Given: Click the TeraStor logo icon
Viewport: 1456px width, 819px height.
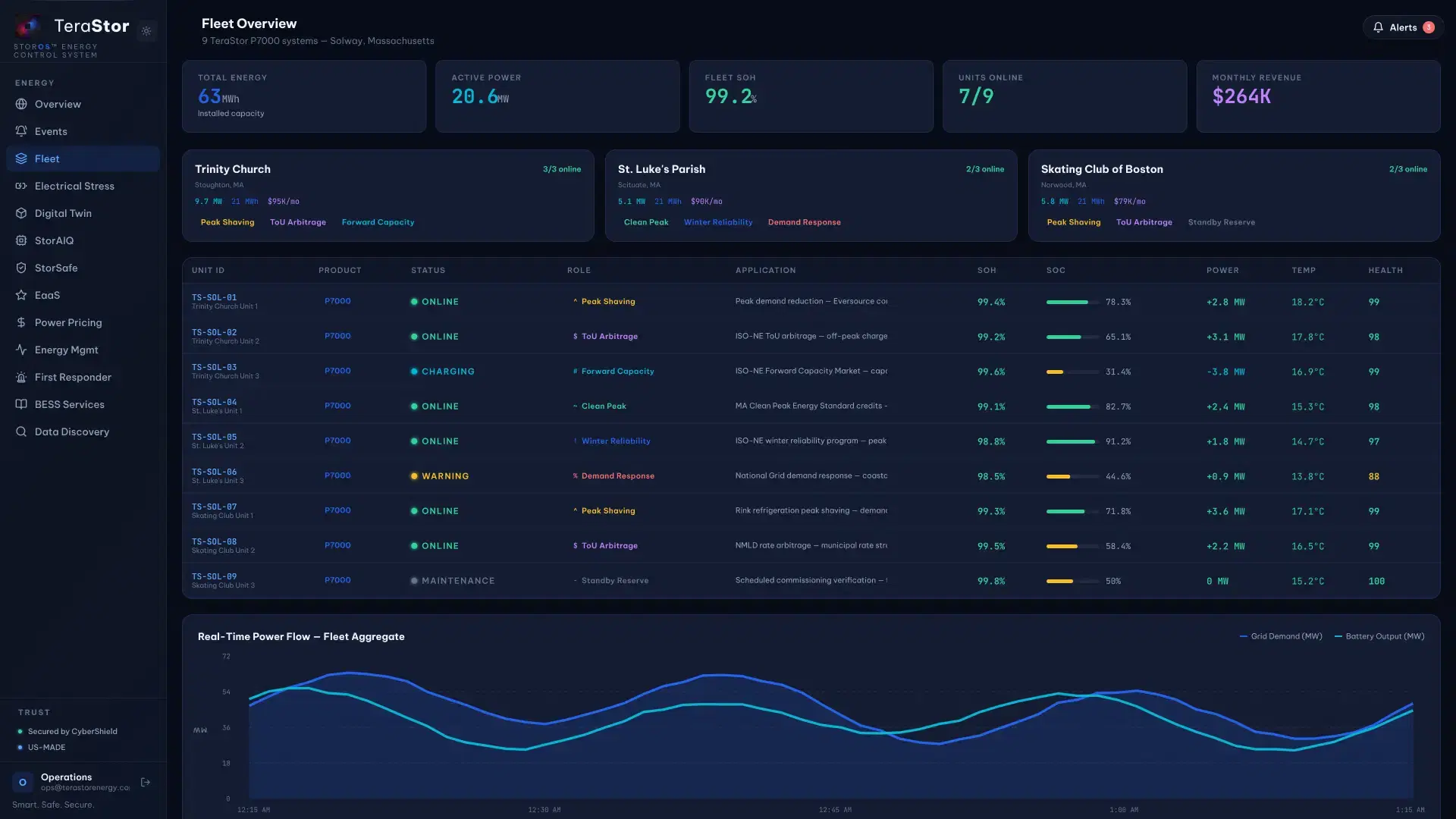Looking at the screenshot, I should click(29, 27).
